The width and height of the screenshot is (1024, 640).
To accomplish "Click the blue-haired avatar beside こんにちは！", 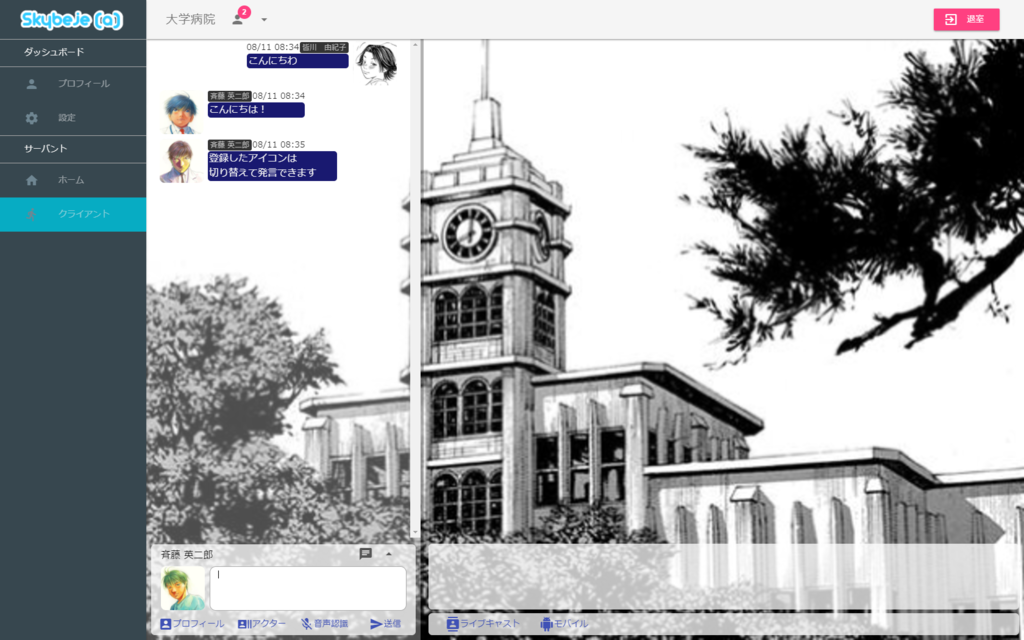I will 181,113.
